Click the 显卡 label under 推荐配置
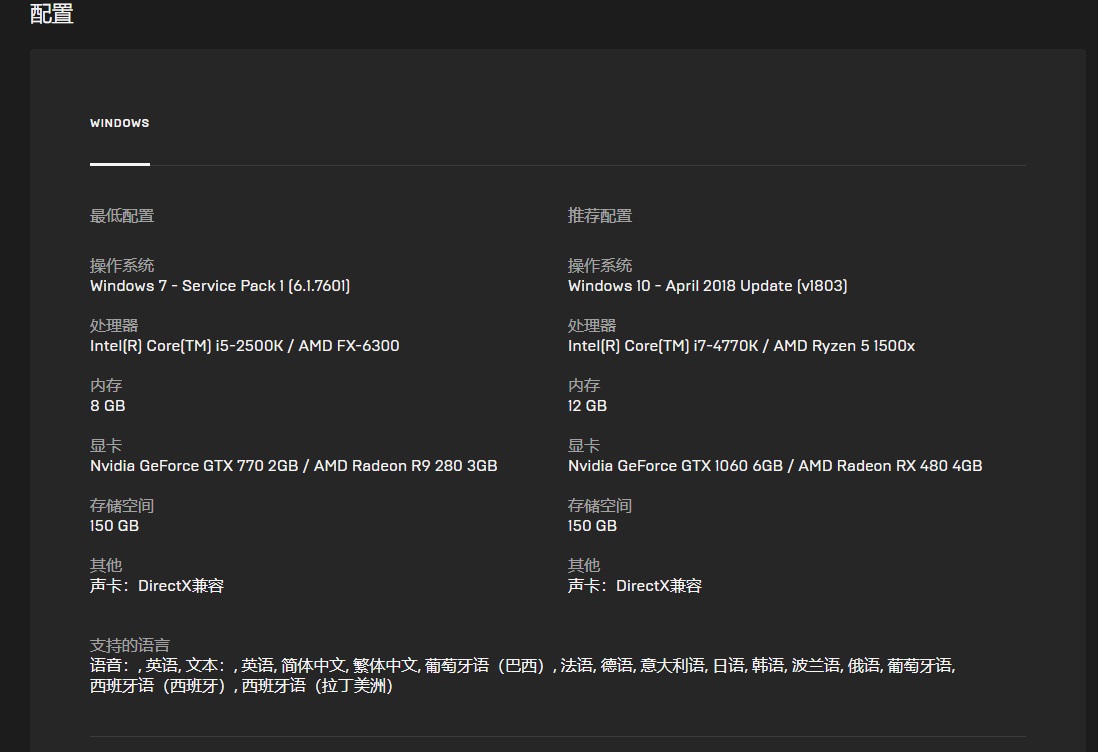The width and height of the screenshot is (1098, 752). coord(584,446)
